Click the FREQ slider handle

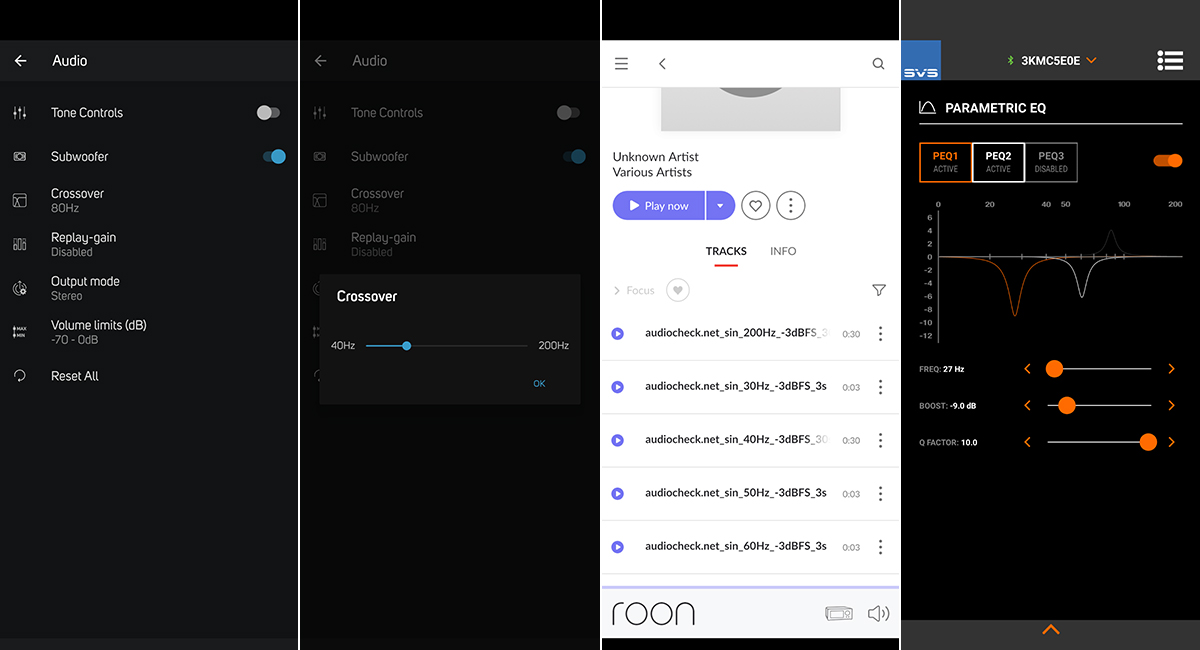pos(1054,369)
